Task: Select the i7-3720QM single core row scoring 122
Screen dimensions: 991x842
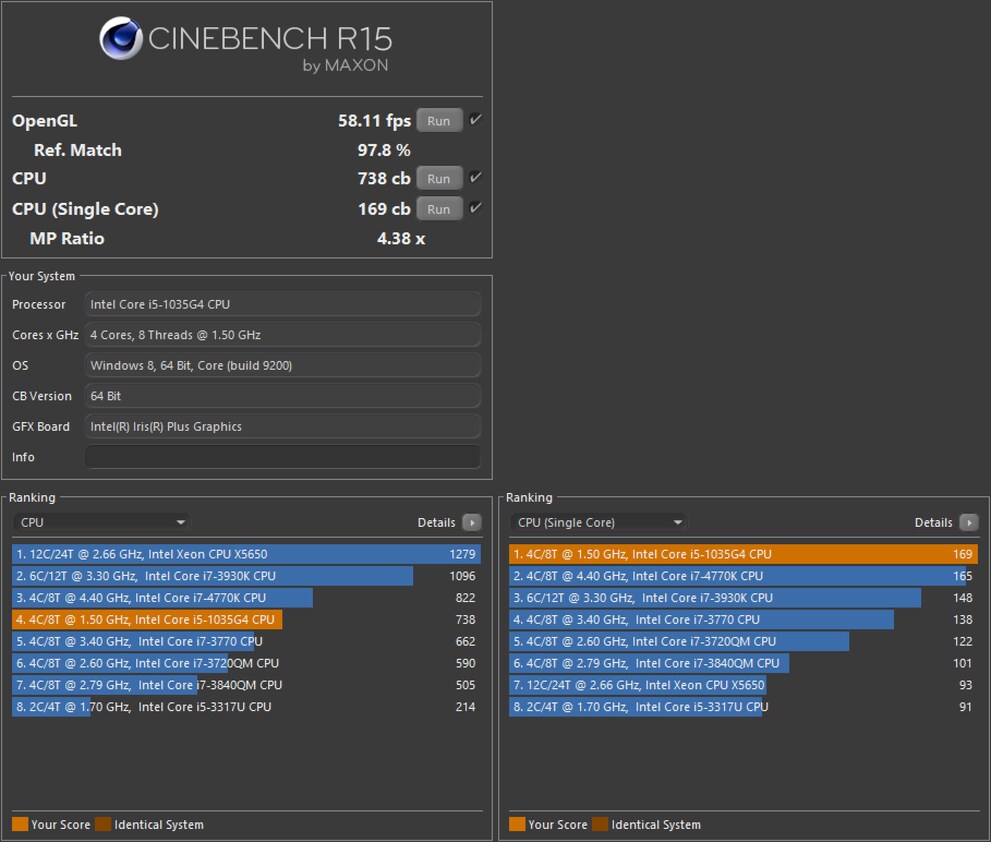Action: (743, 642)
